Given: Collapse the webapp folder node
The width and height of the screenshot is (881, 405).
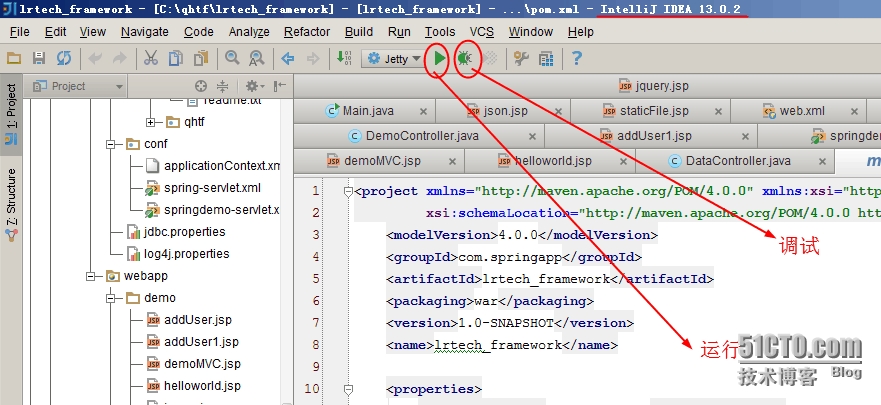Looking at the screenshot, I should pos(90,276).
